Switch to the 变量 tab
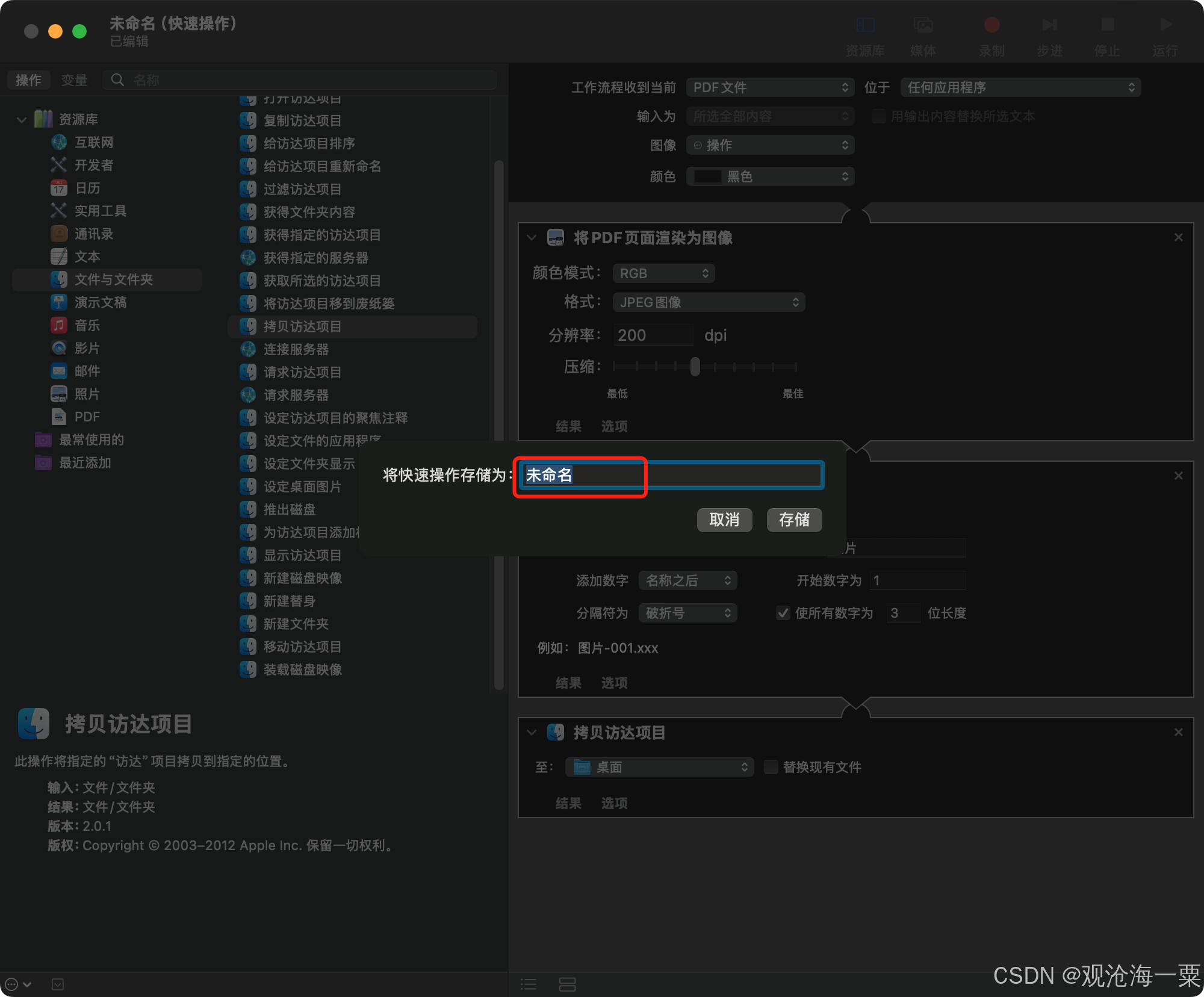1204x997 pixels. 74,80
